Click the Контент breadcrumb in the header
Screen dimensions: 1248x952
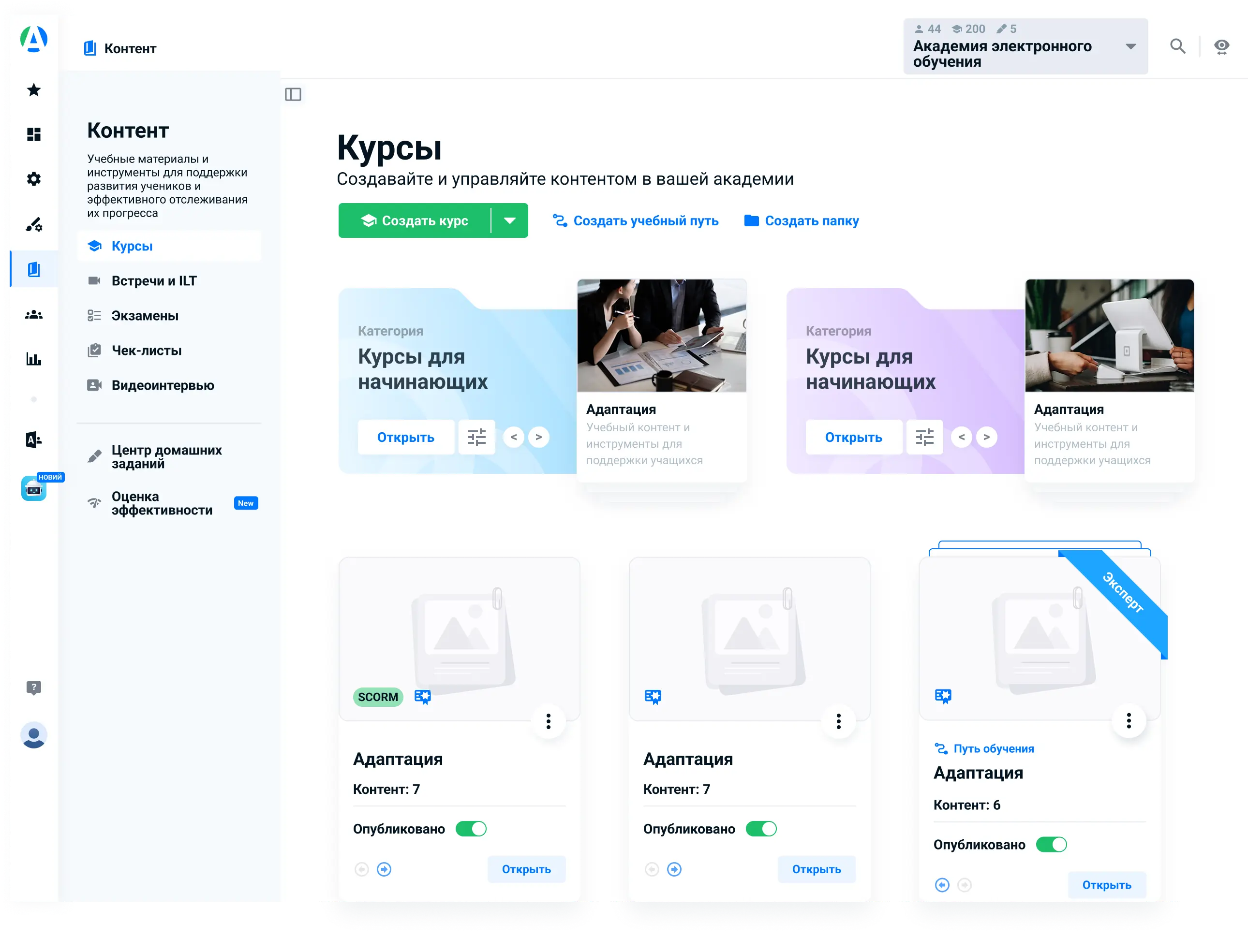(120, 49)
